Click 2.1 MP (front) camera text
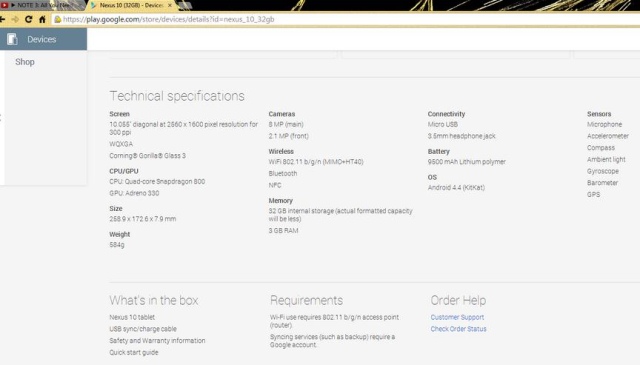This screenshot has height=365, width=640. point(289,136)
